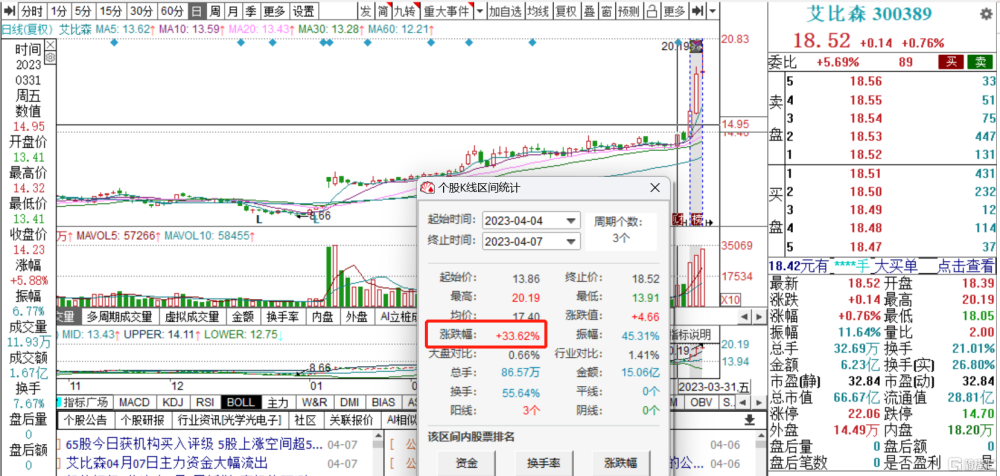1000x476 pixels.
Task: Click the jump-to-end arrow icon in toolbar
Action: [x=698, y=10]
